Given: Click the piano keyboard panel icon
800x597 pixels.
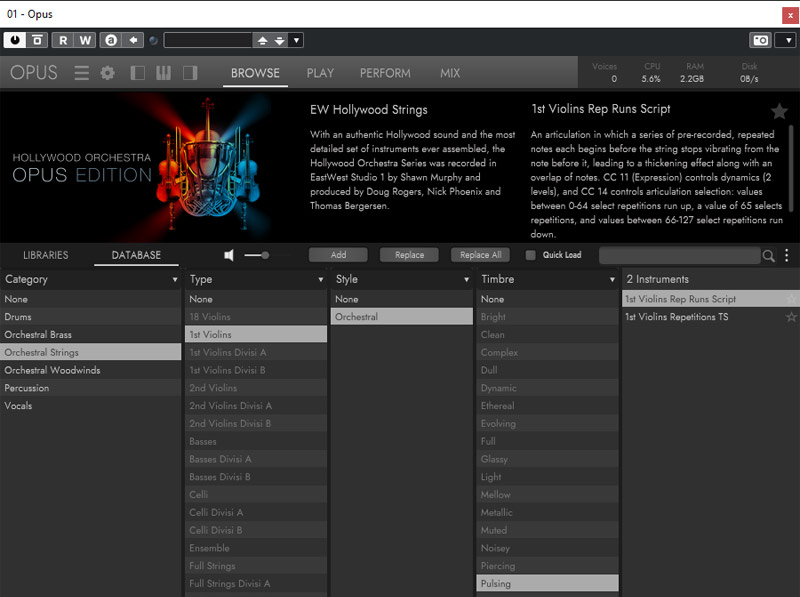Looking at the screenshot, I should pyautogui.click(x=164, y=73).
